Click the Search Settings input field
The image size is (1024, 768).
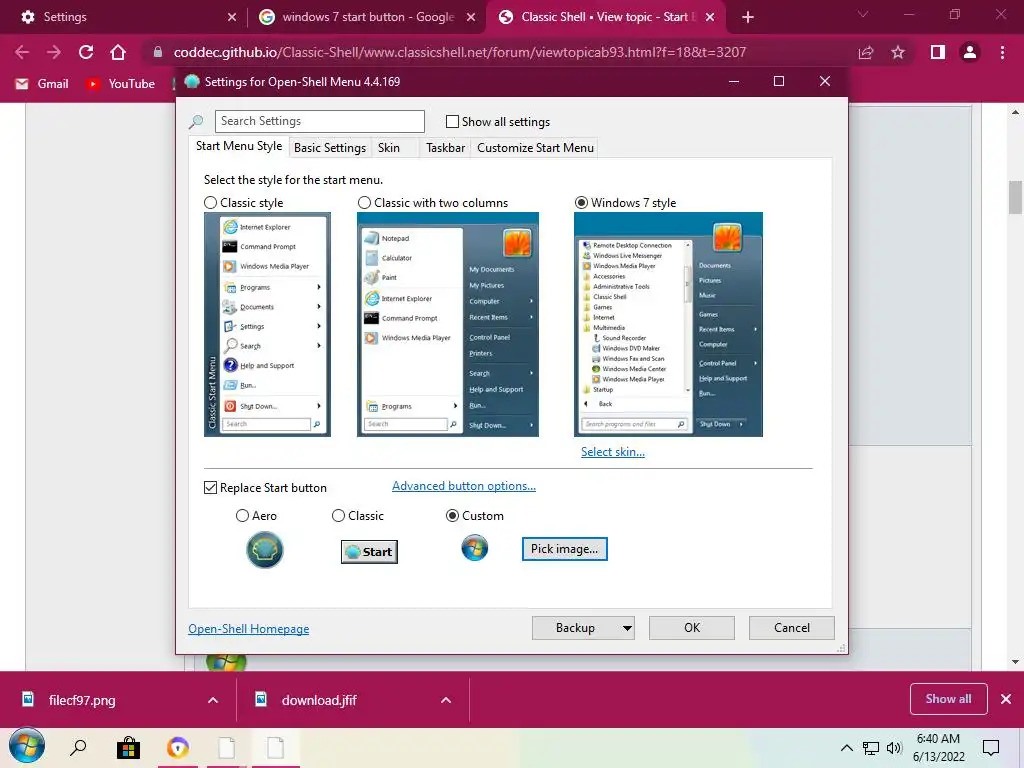tap(319, 121)
